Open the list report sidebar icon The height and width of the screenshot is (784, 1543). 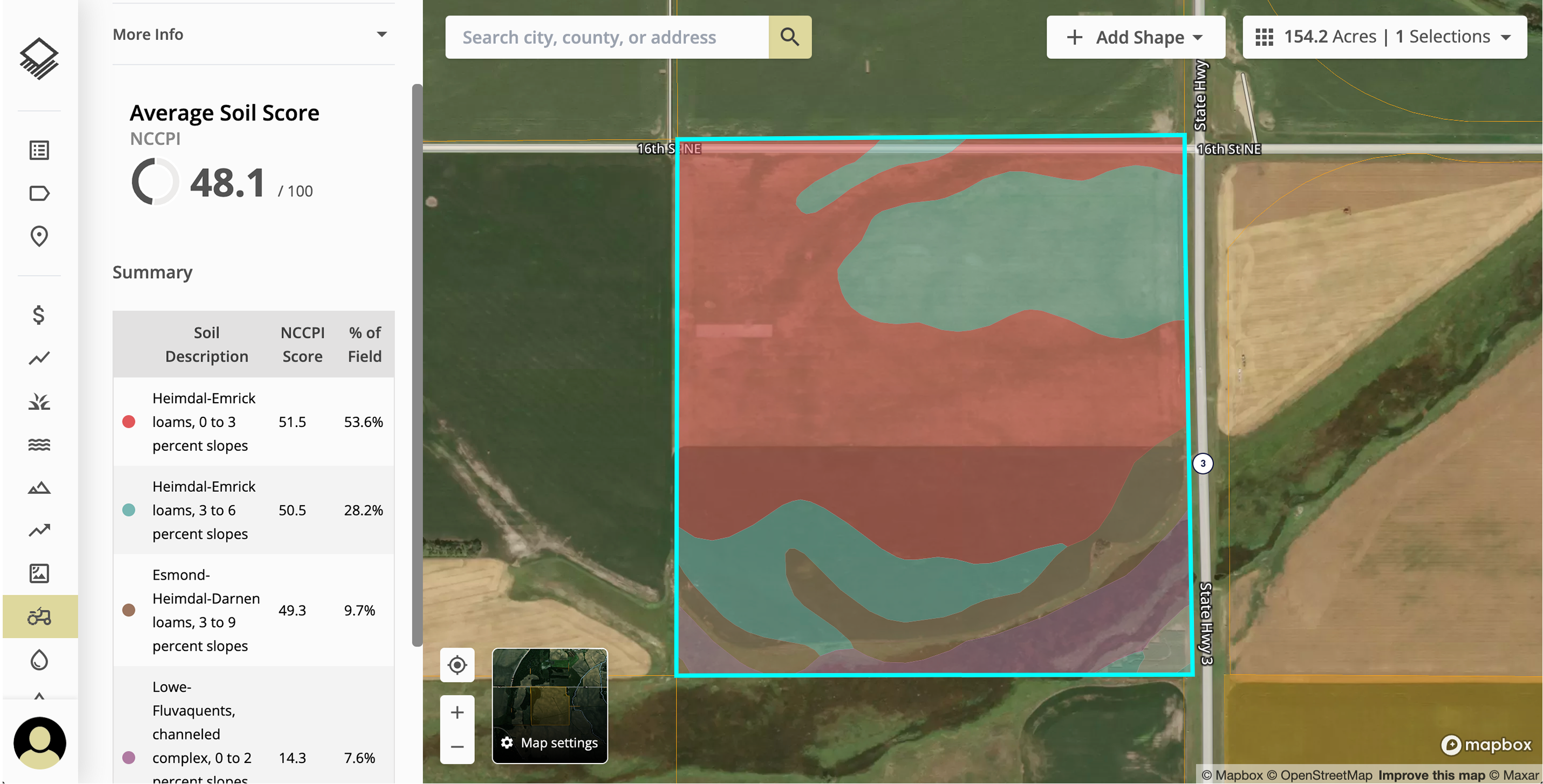39,150
